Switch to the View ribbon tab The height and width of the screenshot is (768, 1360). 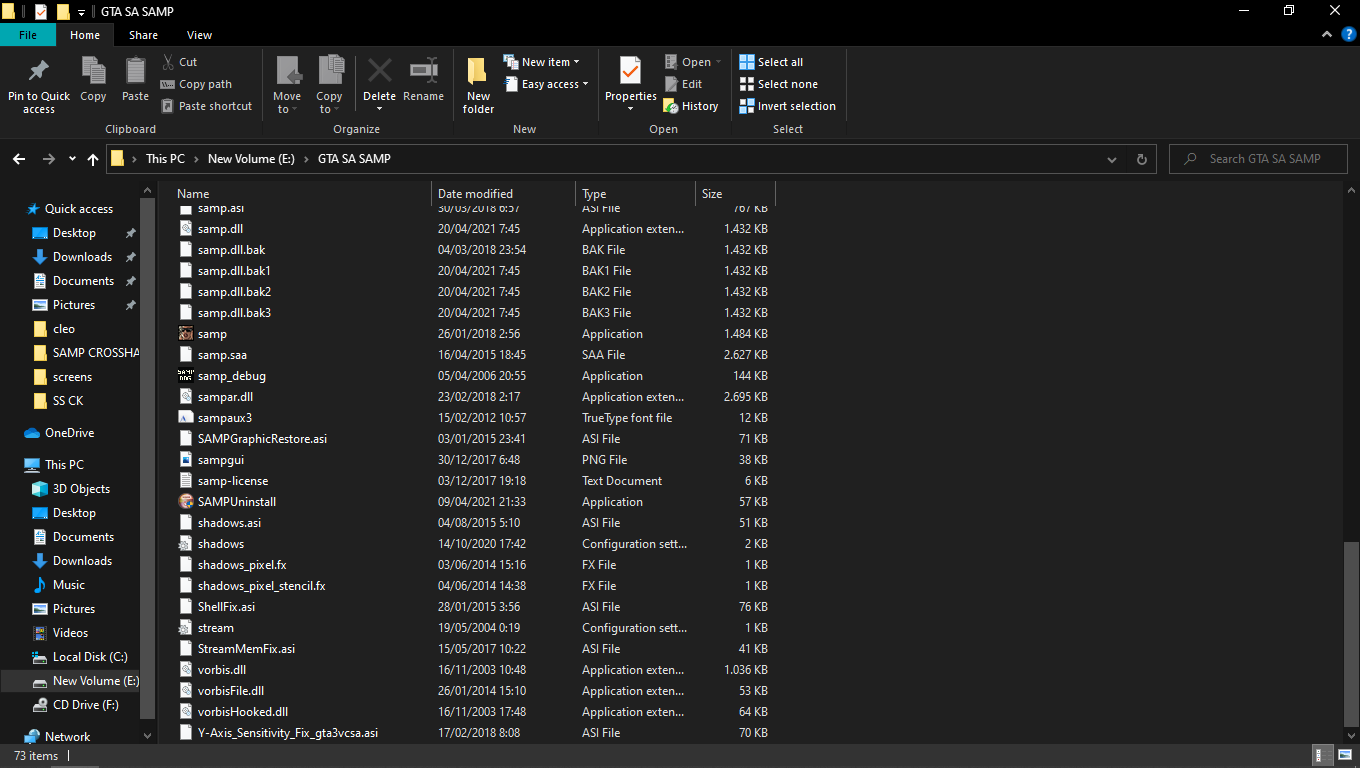coord(199,35)
